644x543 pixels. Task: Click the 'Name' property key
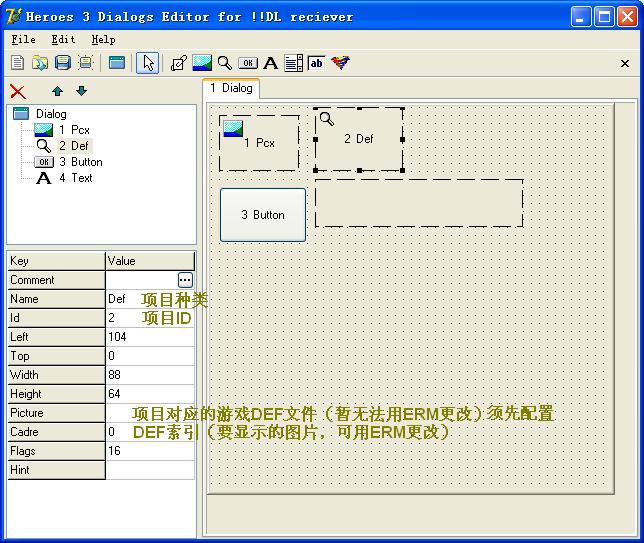56,299
